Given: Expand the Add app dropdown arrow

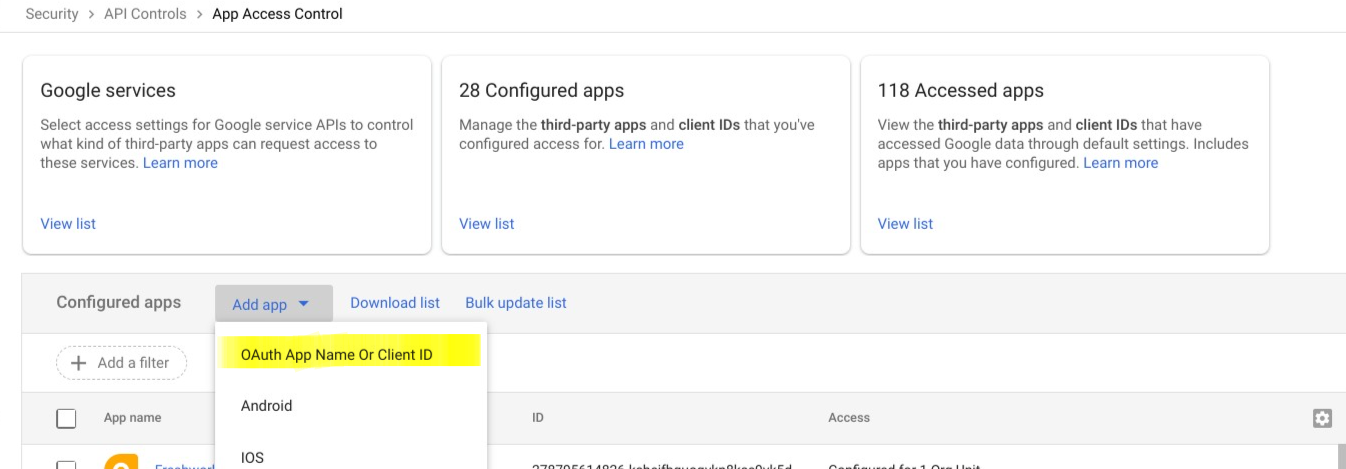Looking at the screenshot, I should pos(303,304).
